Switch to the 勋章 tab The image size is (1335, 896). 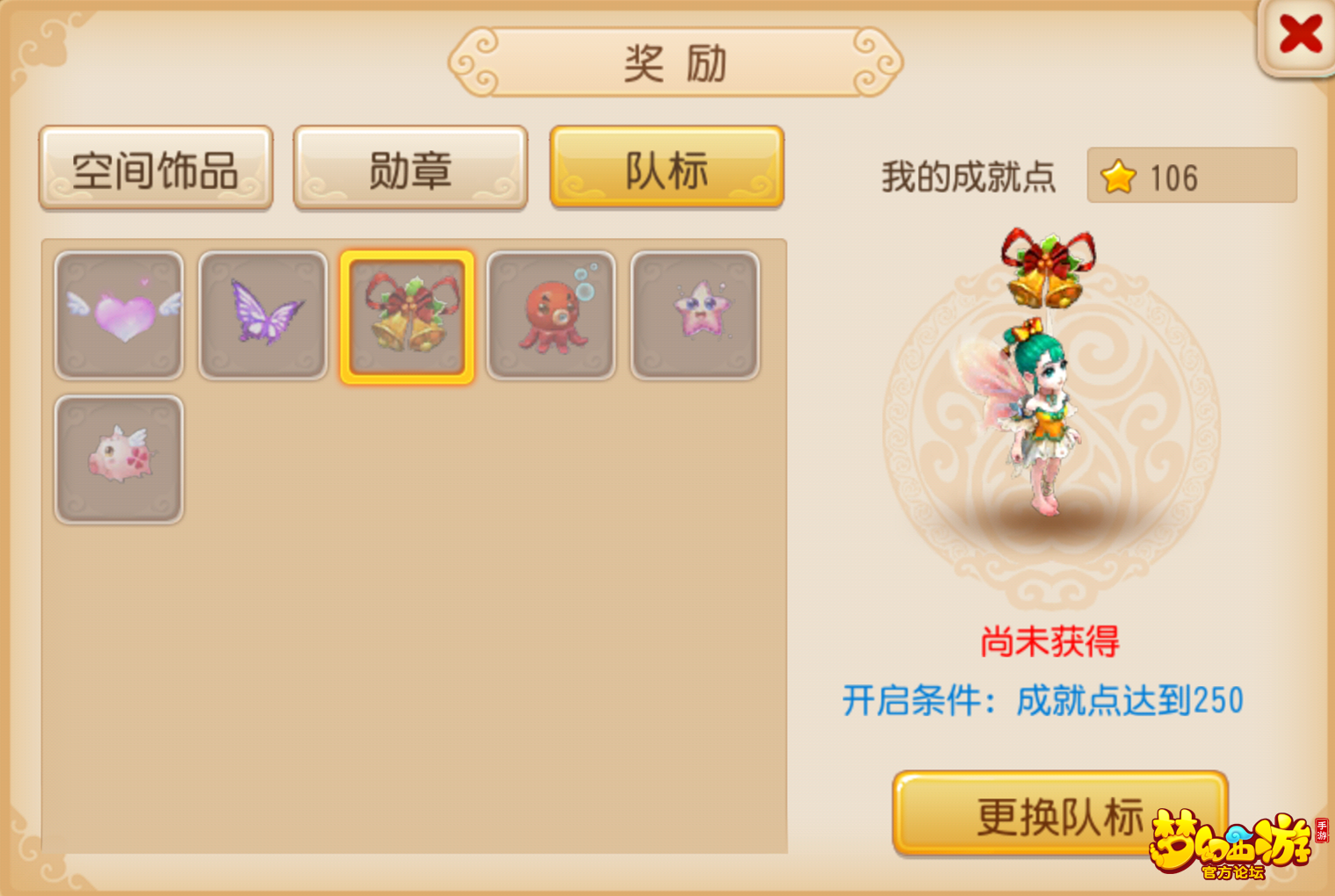pos(411,169)
